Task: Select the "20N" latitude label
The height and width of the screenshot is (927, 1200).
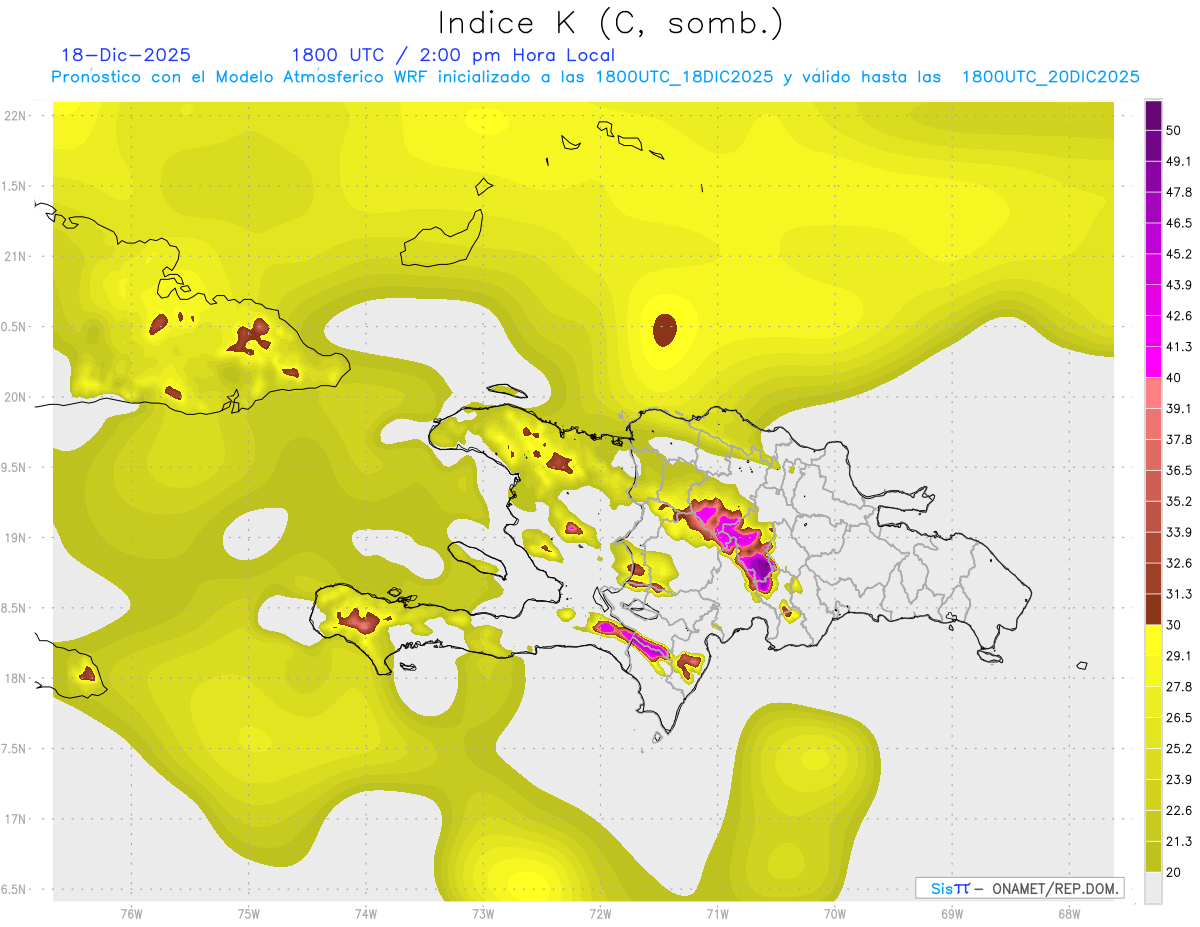Action: pyautogui.click(x=17, y=398)
